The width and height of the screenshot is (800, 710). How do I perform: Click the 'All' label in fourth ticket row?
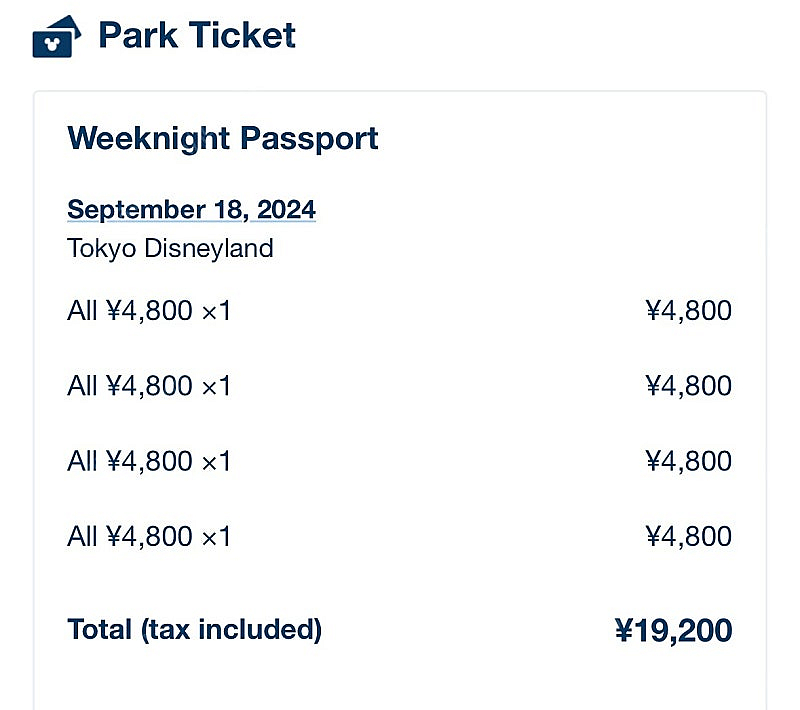coord(82,537)
